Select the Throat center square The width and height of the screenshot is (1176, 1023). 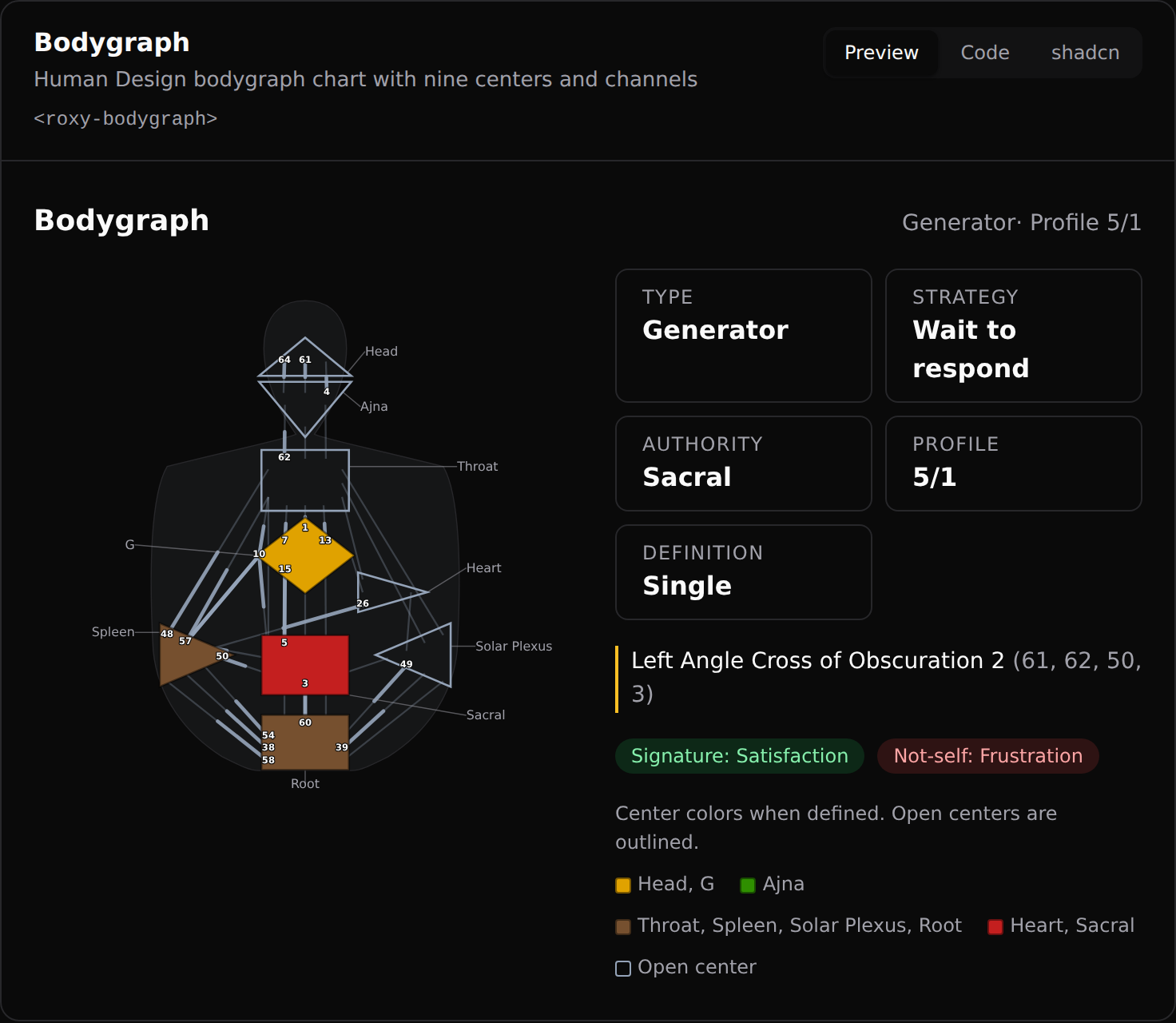click(x=305, y=480)
